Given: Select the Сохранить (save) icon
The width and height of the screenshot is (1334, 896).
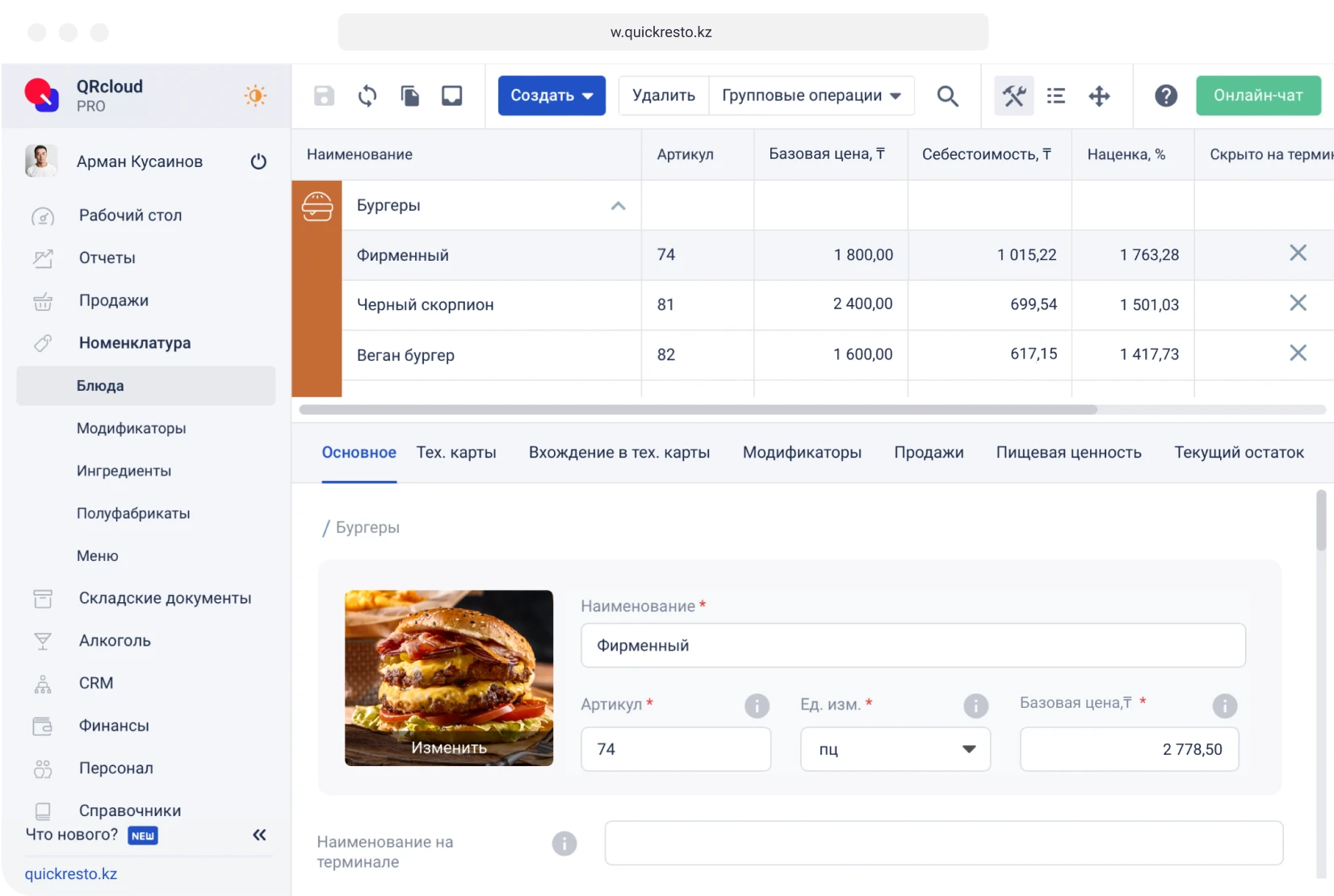Looking at the screenshot, I should coord(324,95).
